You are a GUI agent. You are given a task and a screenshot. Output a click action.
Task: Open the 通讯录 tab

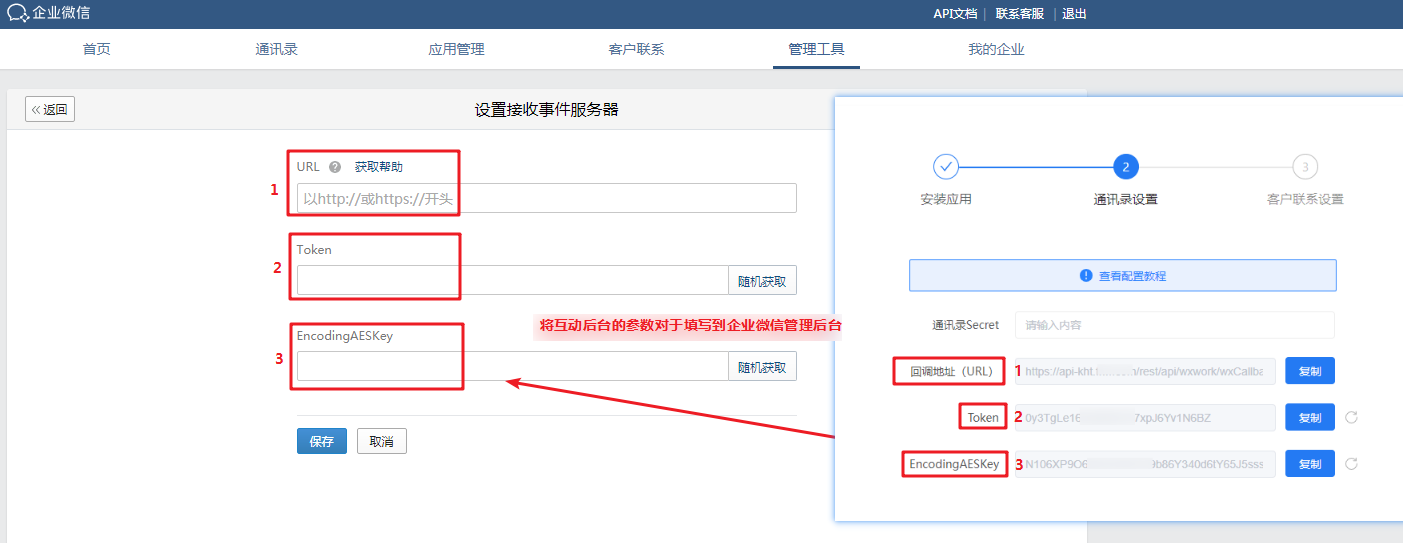pos(277,49)
